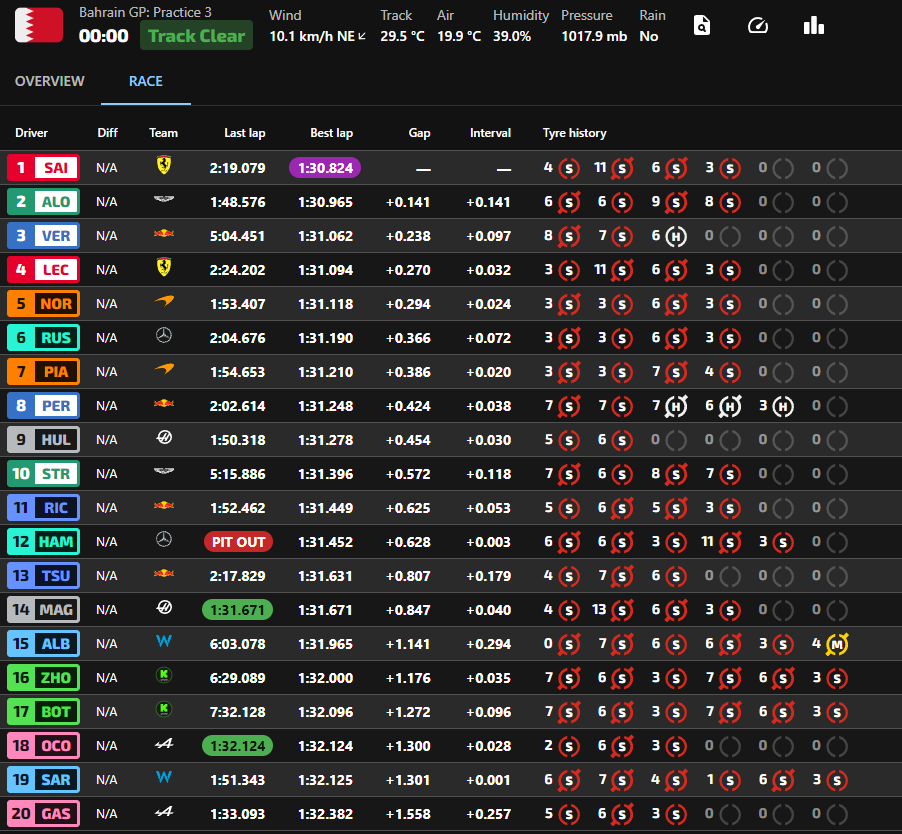Click interval +0.294 in ALB row
This screenshot has height=834, width=902.
(x=488, y=644)
